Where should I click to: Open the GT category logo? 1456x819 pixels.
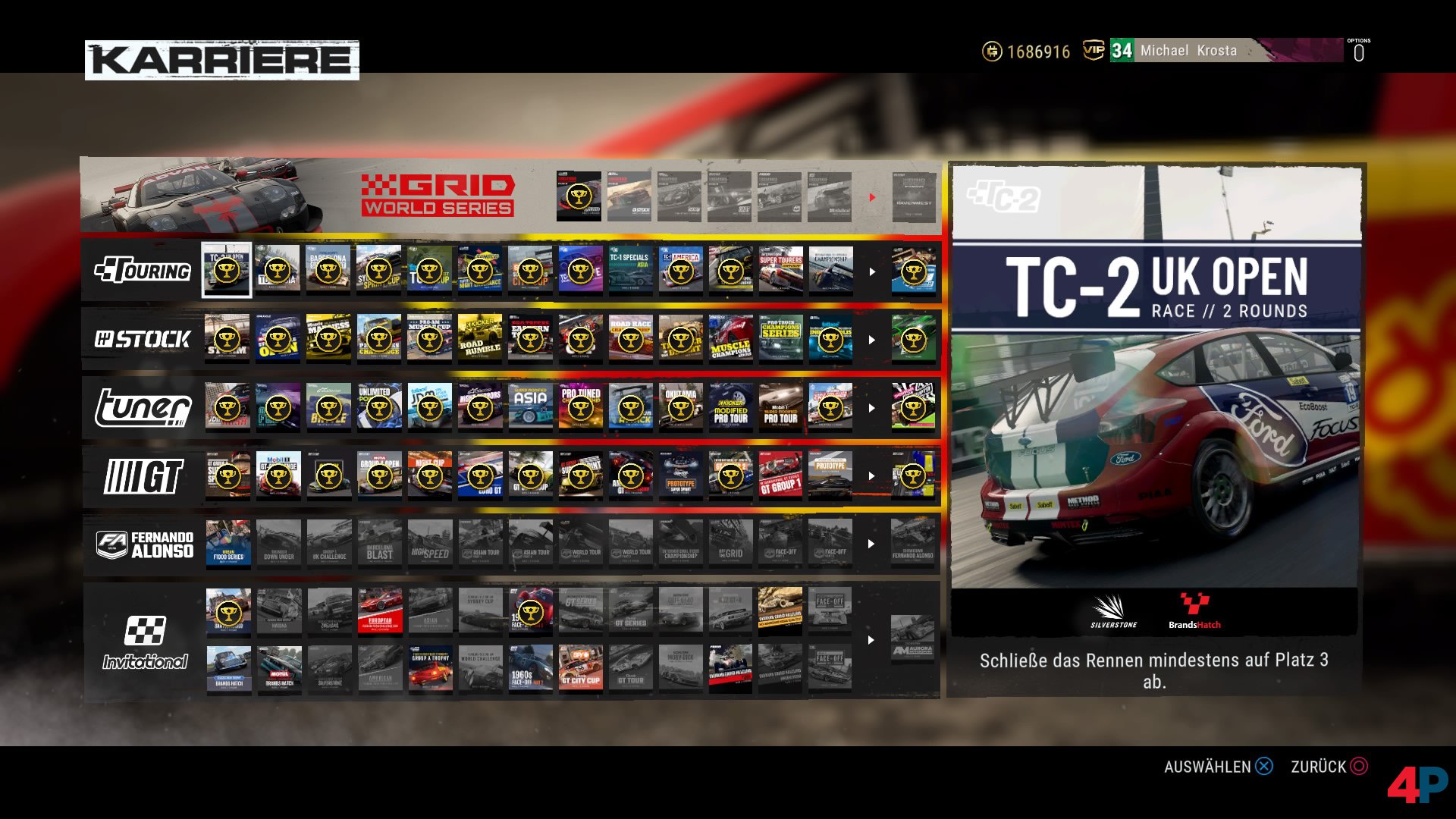click(x=143, y=476)
